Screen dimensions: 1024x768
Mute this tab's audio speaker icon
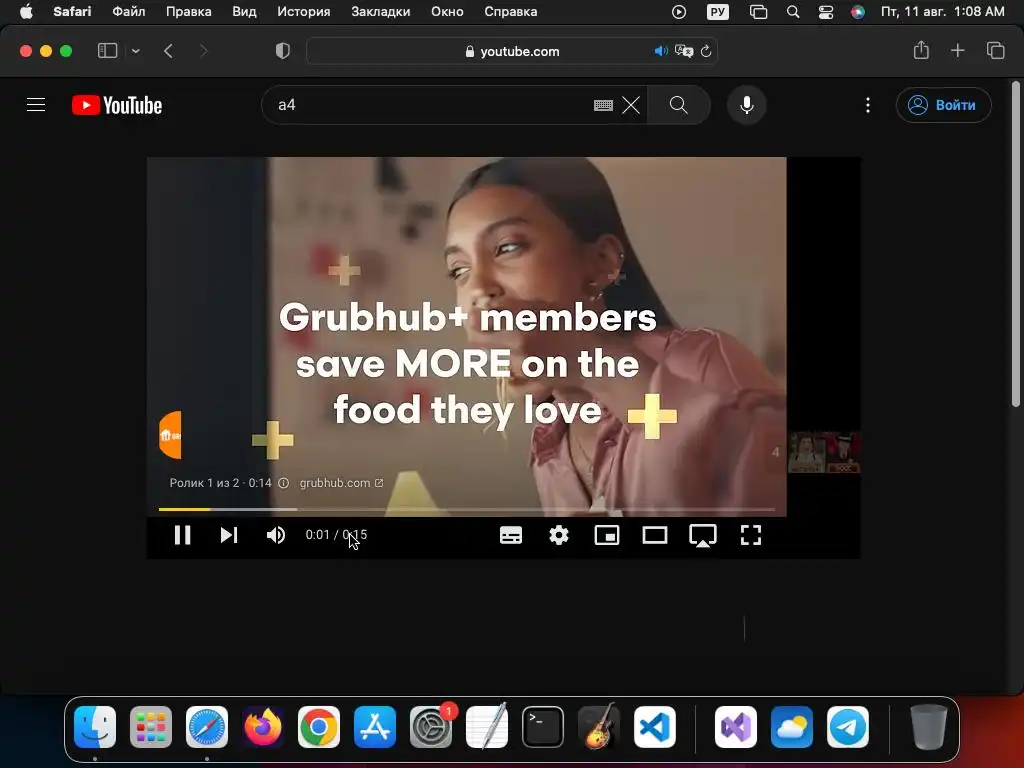point(661,51)
